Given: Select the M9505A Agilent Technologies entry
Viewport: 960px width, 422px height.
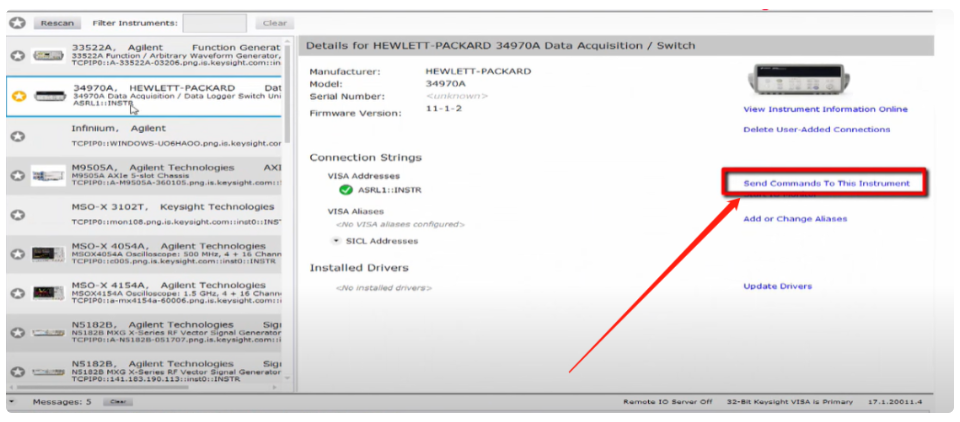Looking at the screenshot, I should (144, 176).
